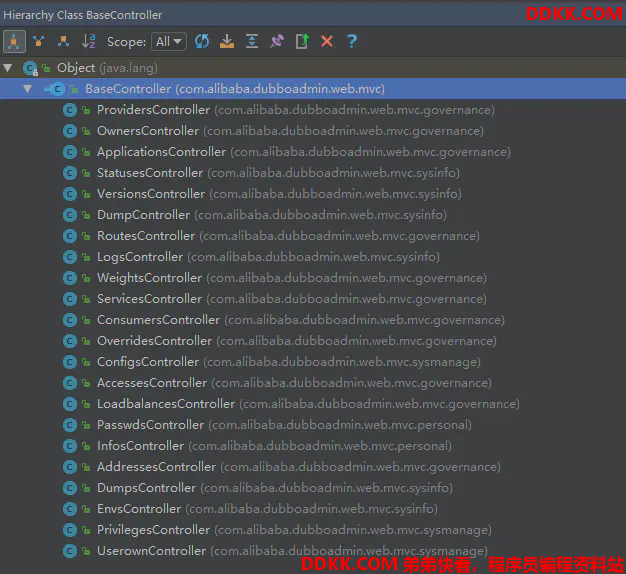Click the class icon next to StatusesController

(x=70, y=173)
